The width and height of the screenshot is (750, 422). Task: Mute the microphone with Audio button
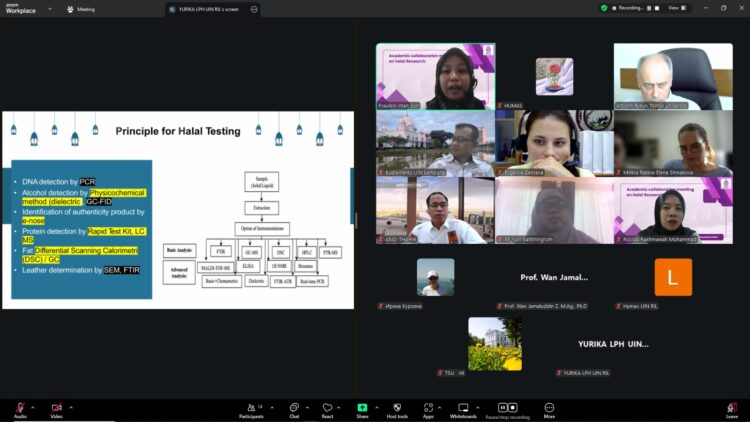pos(20,408)
